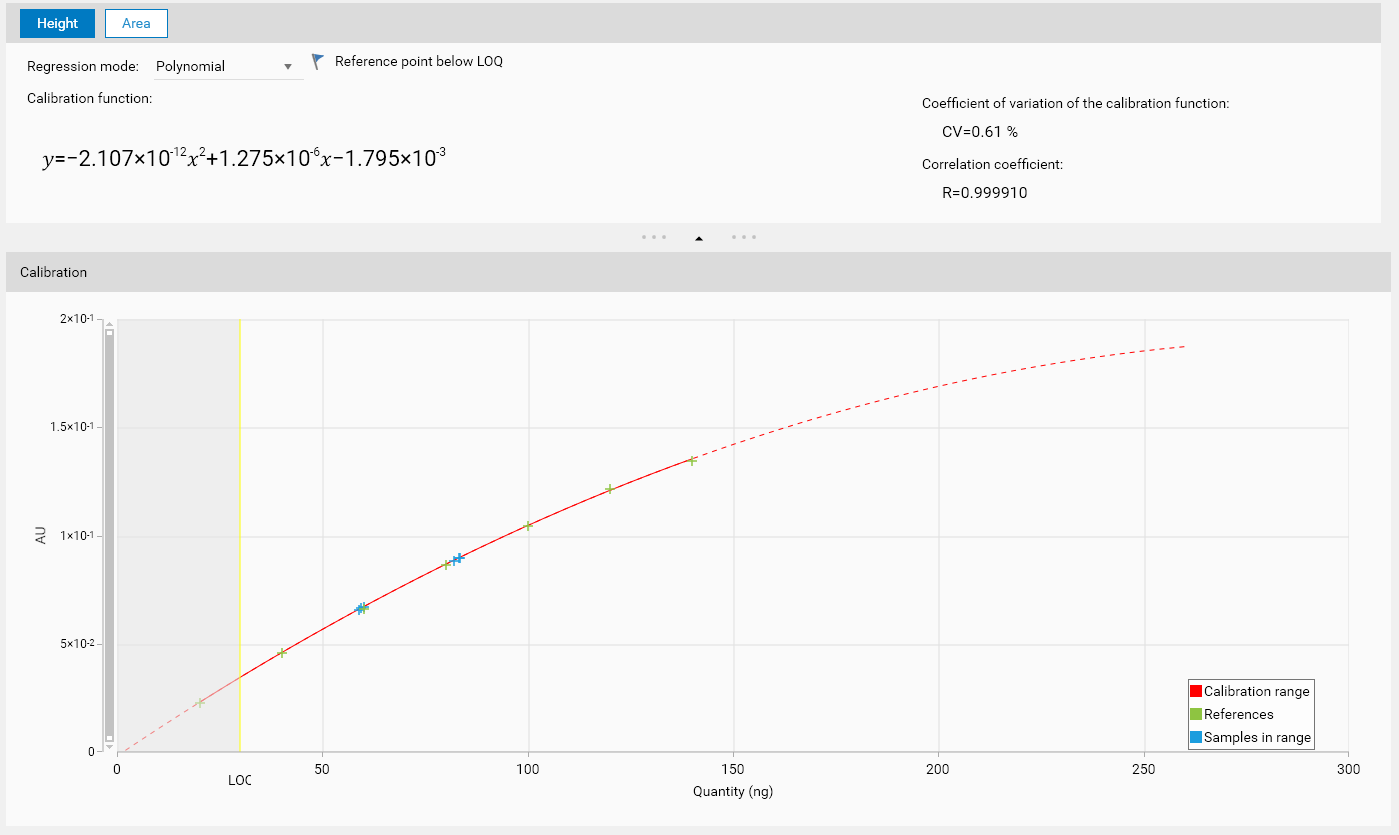This screenshot has height=835, width=1399.
Task: Select the green reference marker at 140 ng
Action: (x=691, y=460)
